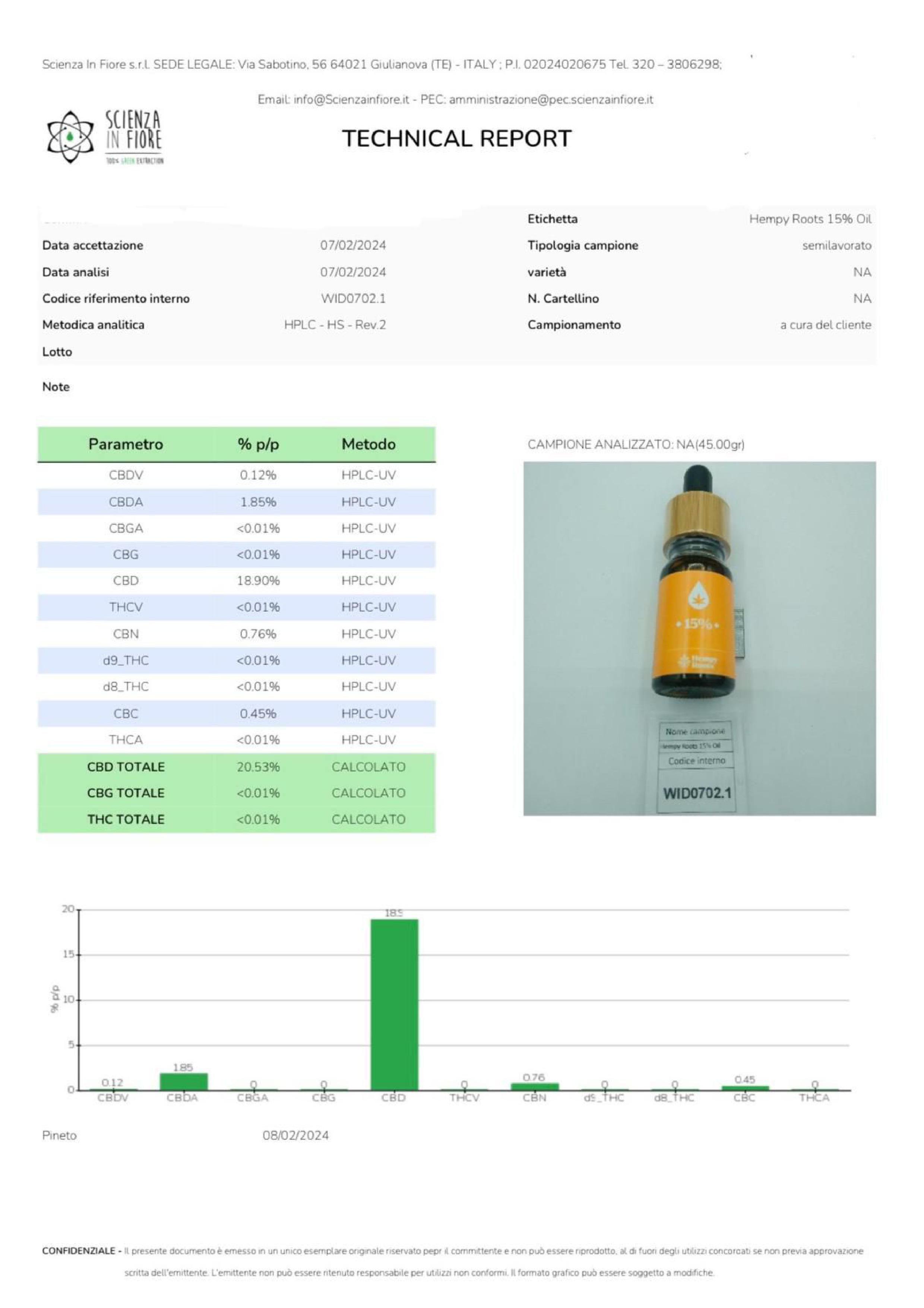Click the PEC amministrazione email address
The height and width of the screenshot is (1308, 924).
551,100
